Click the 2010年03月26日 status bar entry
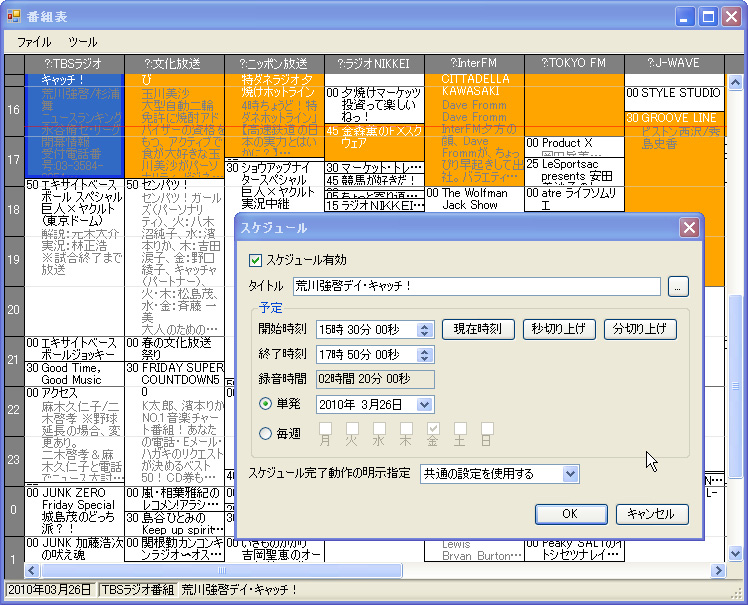 (50, 590)
